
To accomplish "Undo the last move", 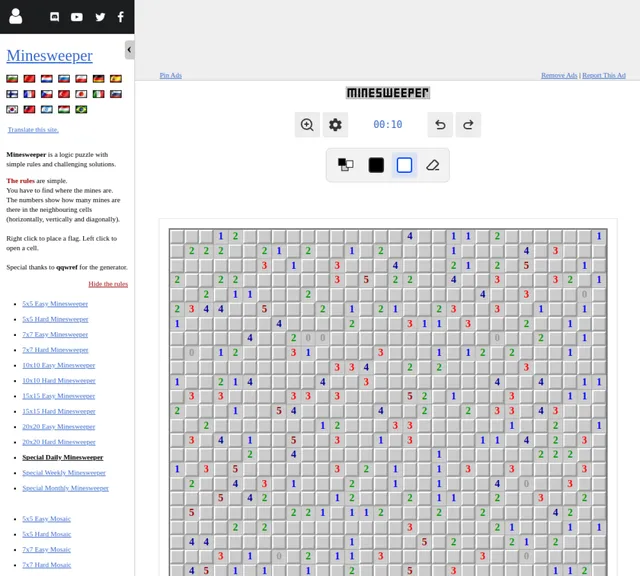I will (x=440, y=125).
